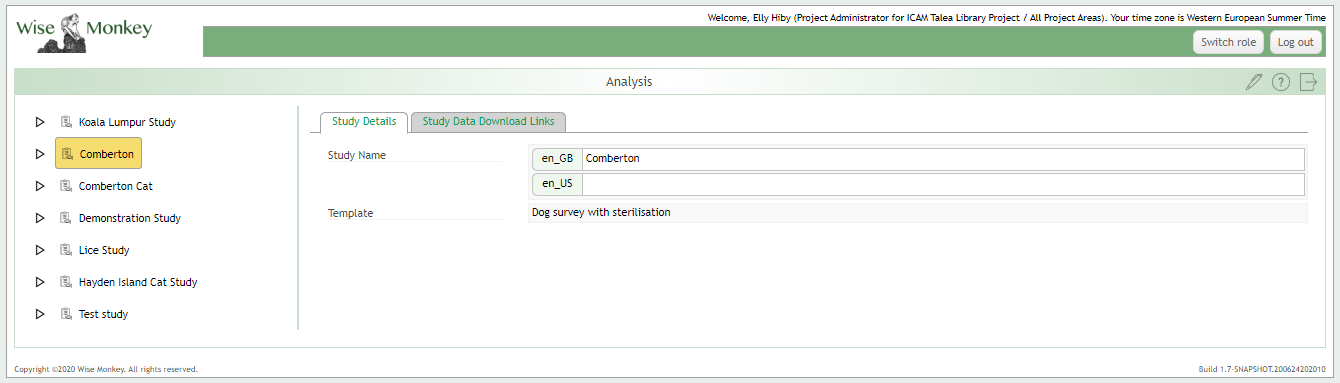The width and height of the screenshot is (1340, 383).
Task: Click the en_US language label
Action: [x=557, y=184]
